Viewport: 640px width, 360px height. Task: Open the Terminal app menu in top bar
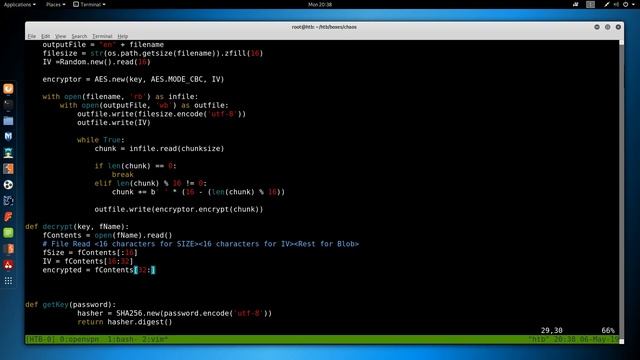point(89,4)
